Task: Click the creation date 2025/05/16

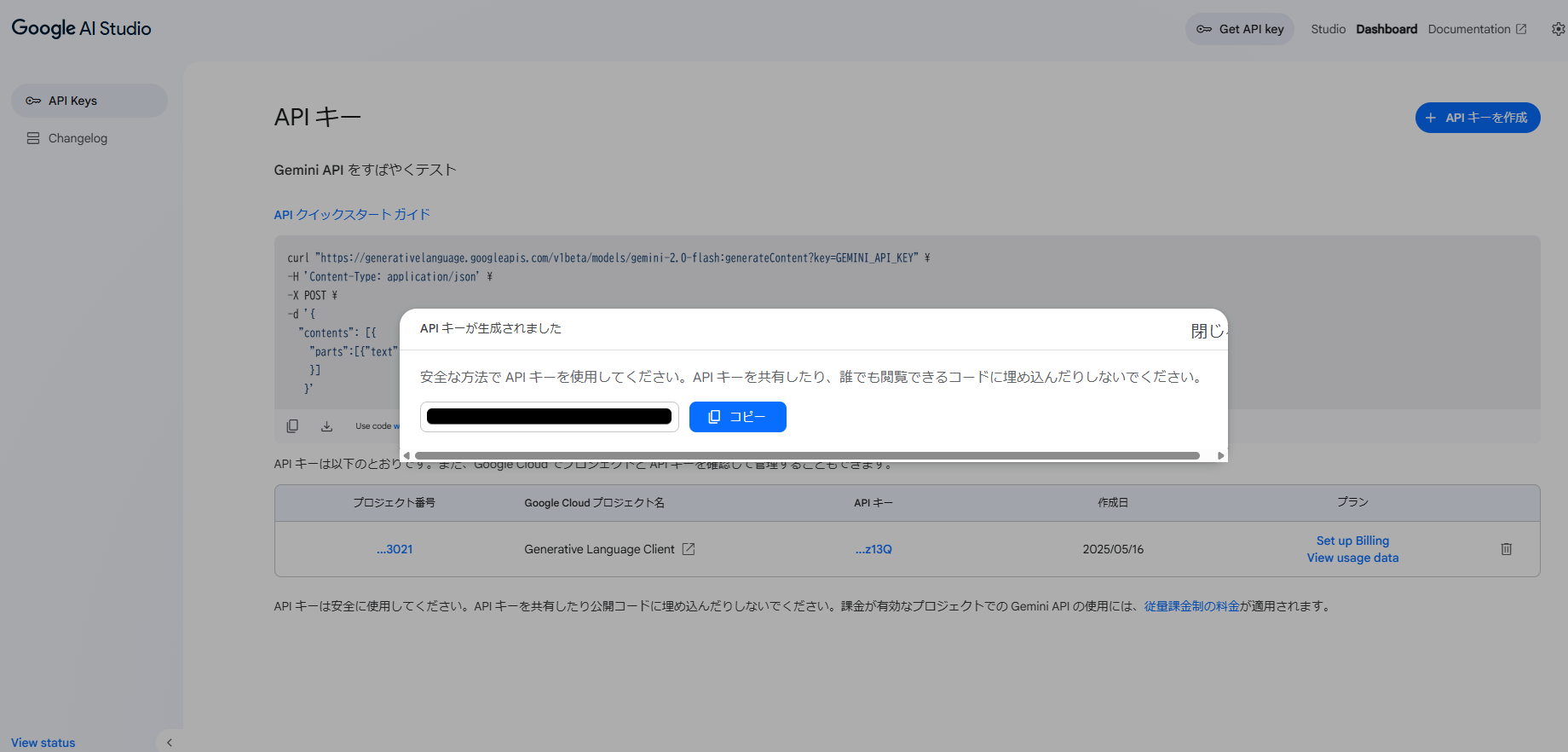Action: pos(1113,549)
